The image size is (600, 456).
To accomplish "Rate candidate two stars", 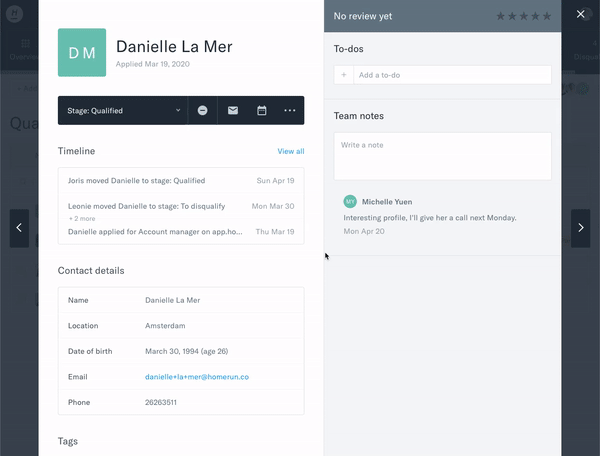I will click(512, 16).
